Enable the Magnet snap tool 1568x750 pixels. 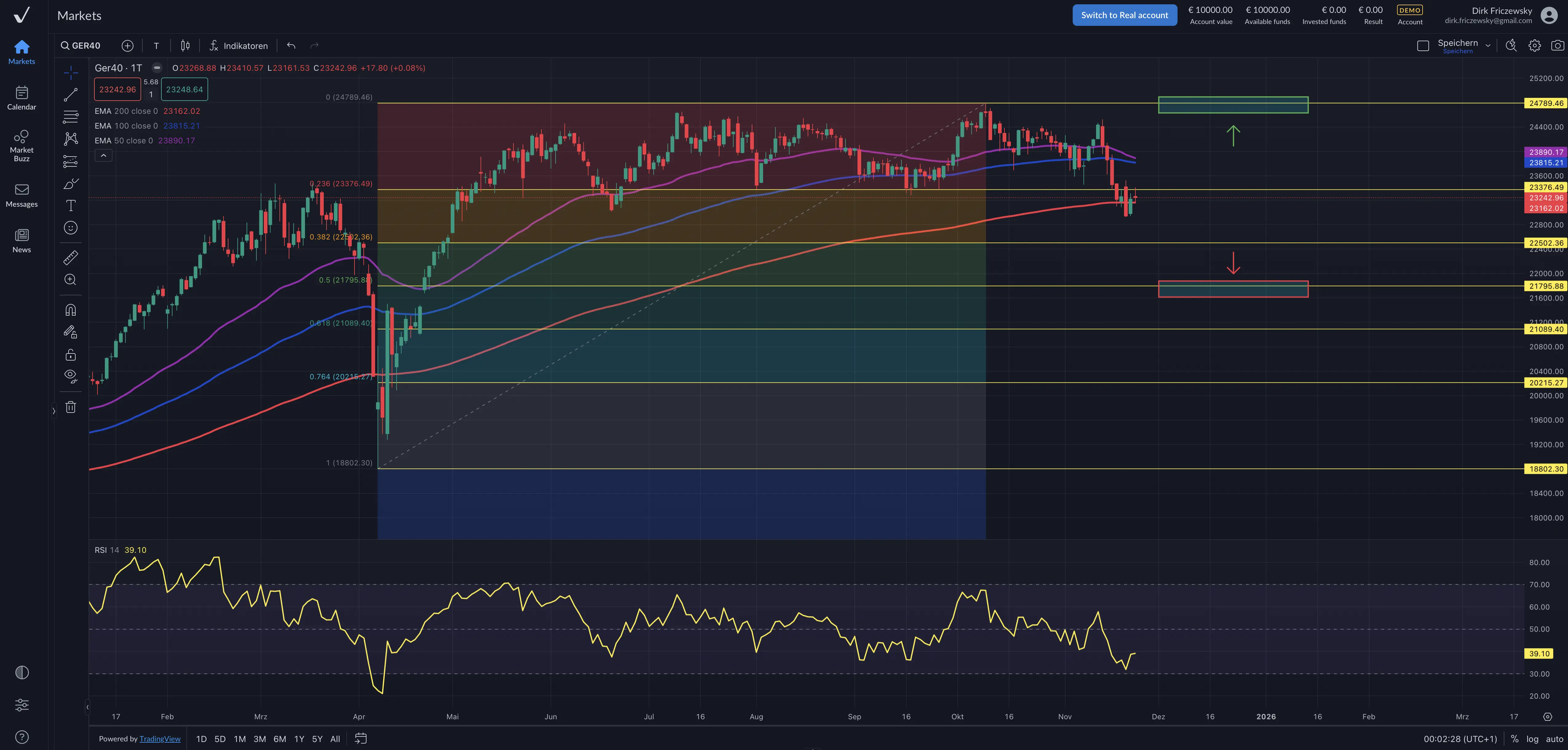(71, 309)
